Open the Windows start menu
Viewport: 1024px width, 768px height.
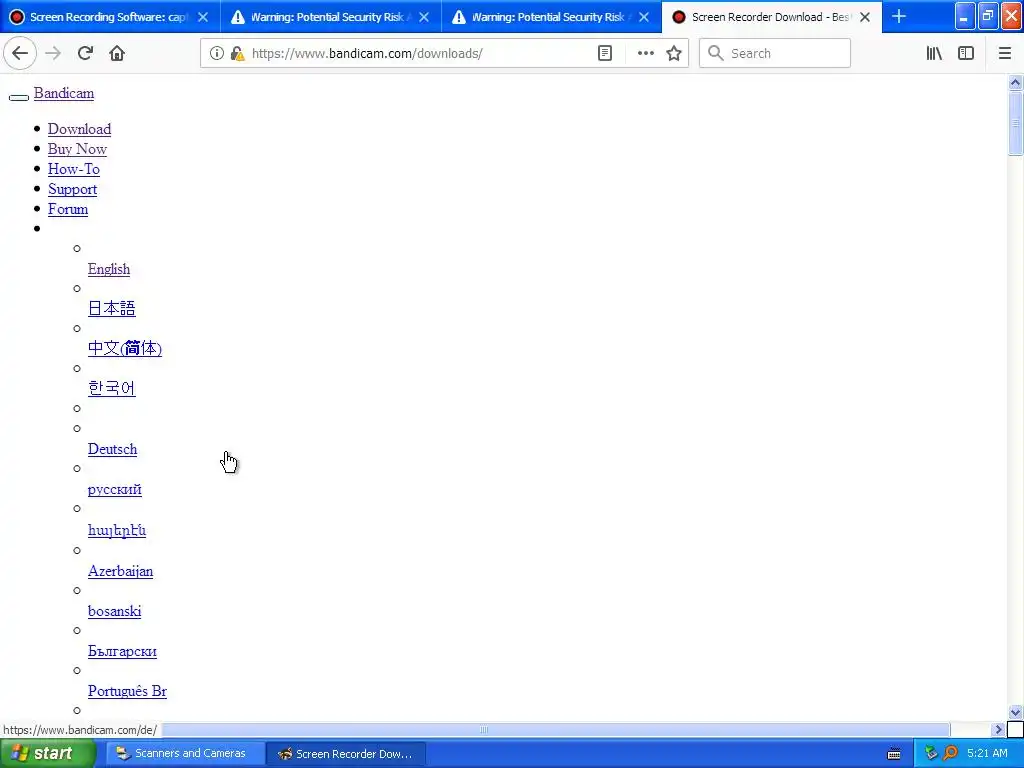pyautogui.click(x=48, y=754)
